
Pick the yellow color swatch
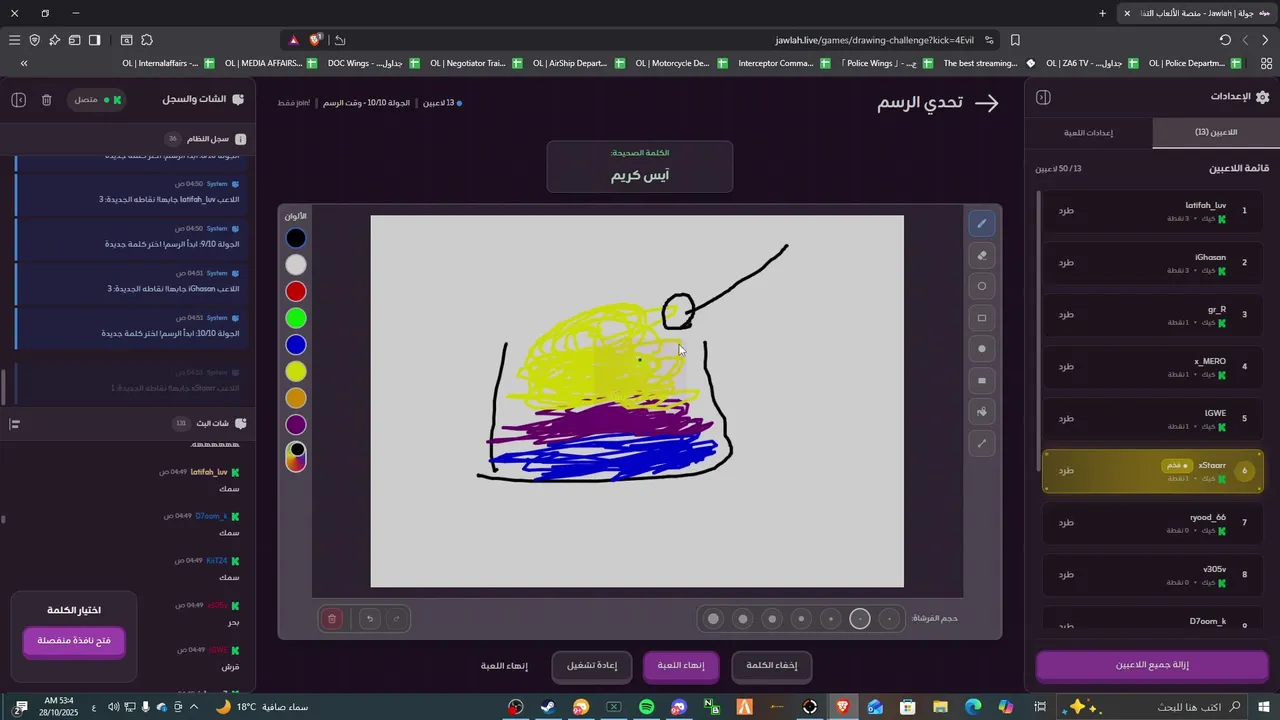click(x=296, y=371)
